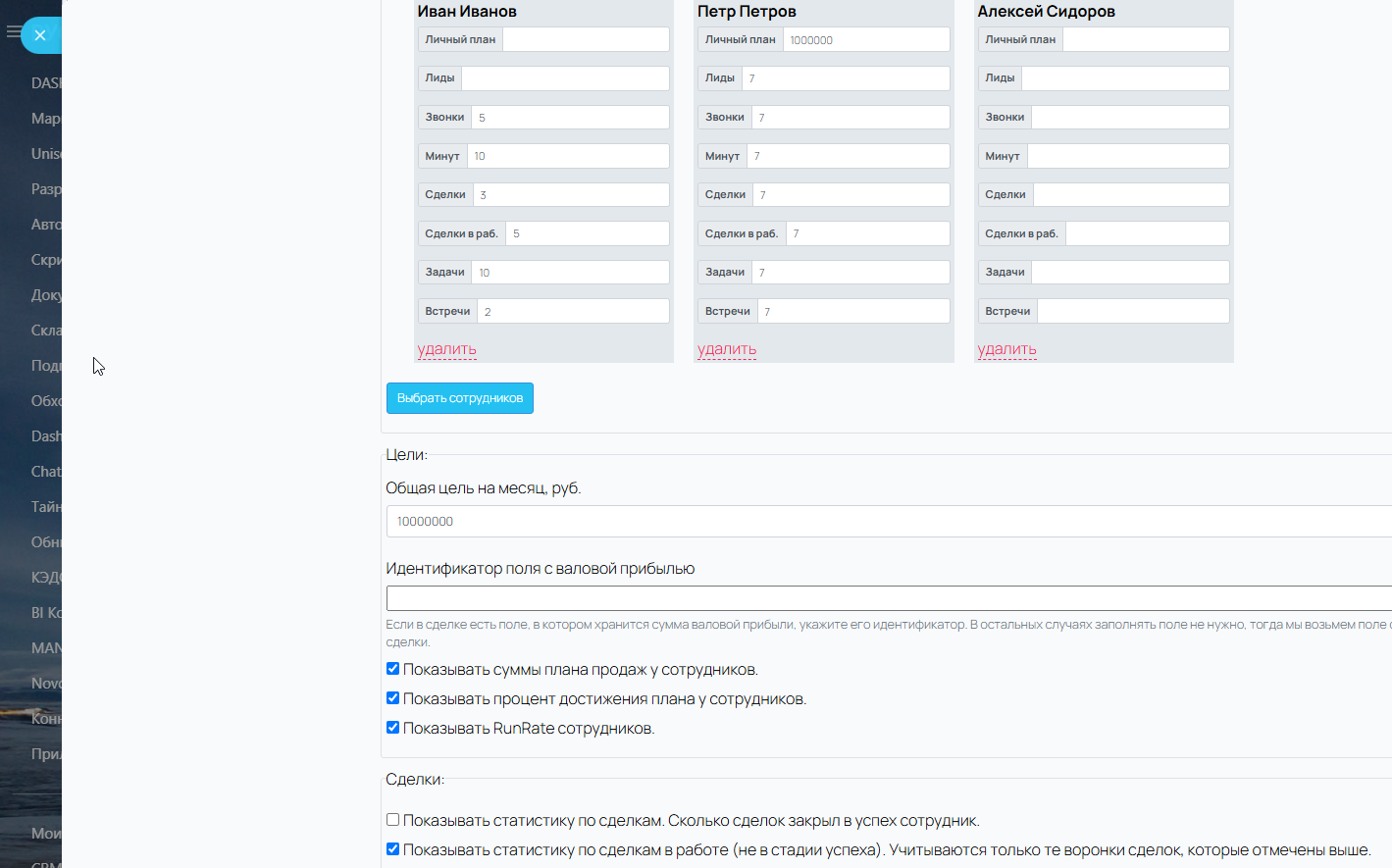
Task: Click the 'Цели:' section title
Action: [406, 455]
